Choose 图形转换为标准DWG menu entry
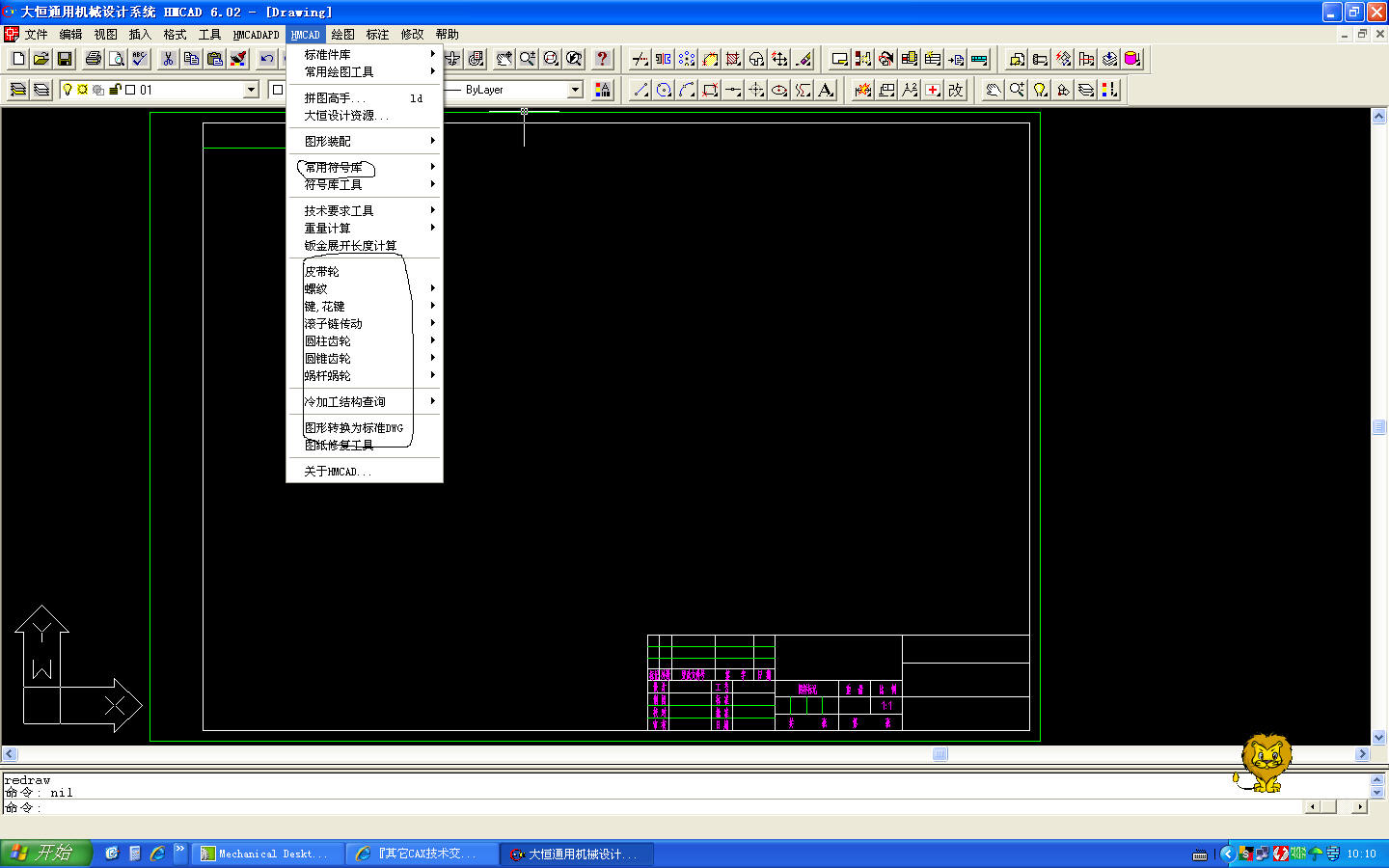This screenshot has height=868, width=1389. tap(365, 427)
